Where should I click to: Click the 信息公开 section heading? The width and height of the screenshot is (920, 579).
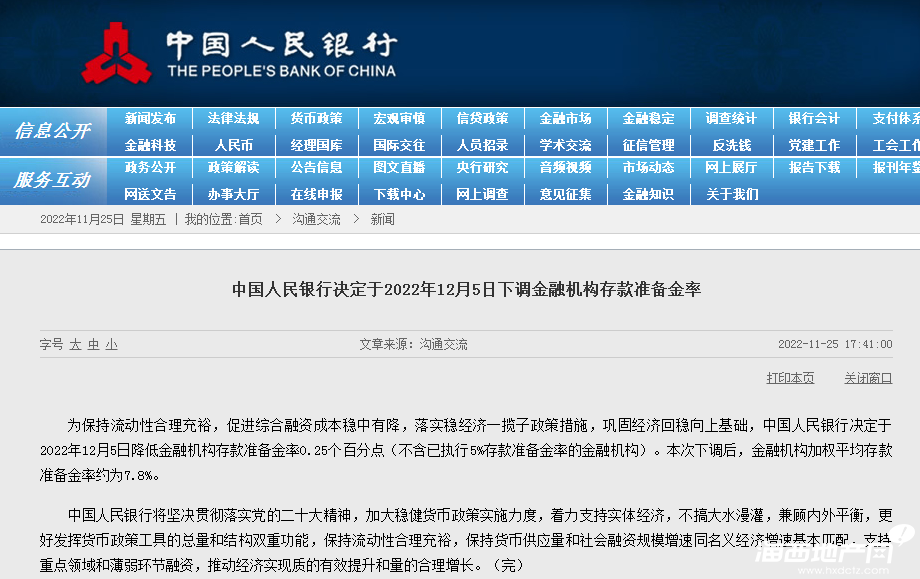click(53, 131)
